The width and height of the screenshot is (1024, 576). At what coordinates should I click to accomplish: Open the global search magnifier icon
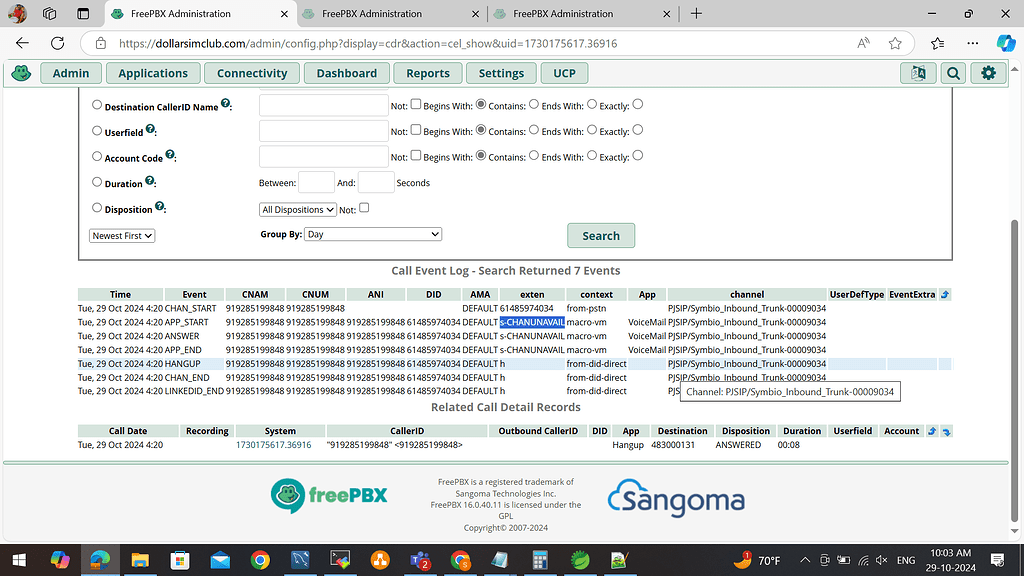point(953,73)
